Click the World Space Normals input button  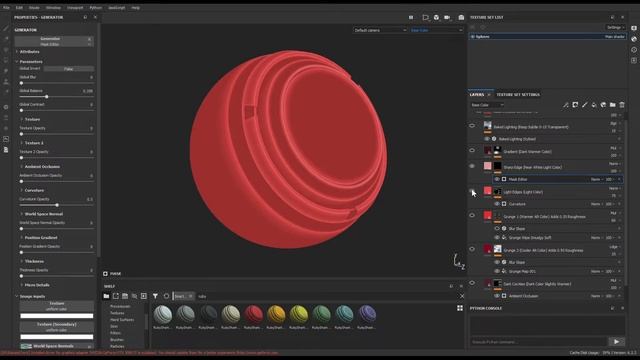[57, 346]
